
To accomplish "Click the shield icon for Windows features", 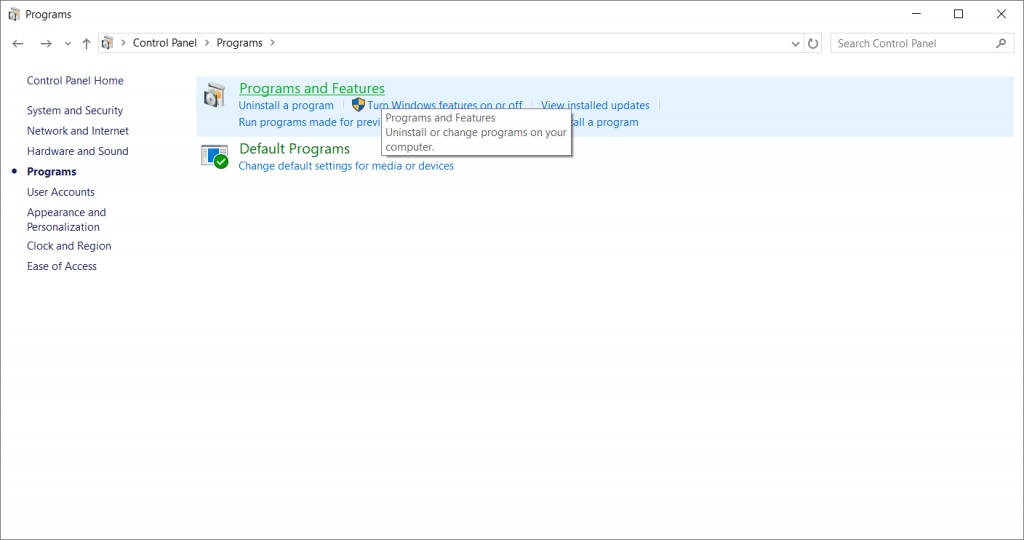I will pyautogui.click(x=358, y=104).
